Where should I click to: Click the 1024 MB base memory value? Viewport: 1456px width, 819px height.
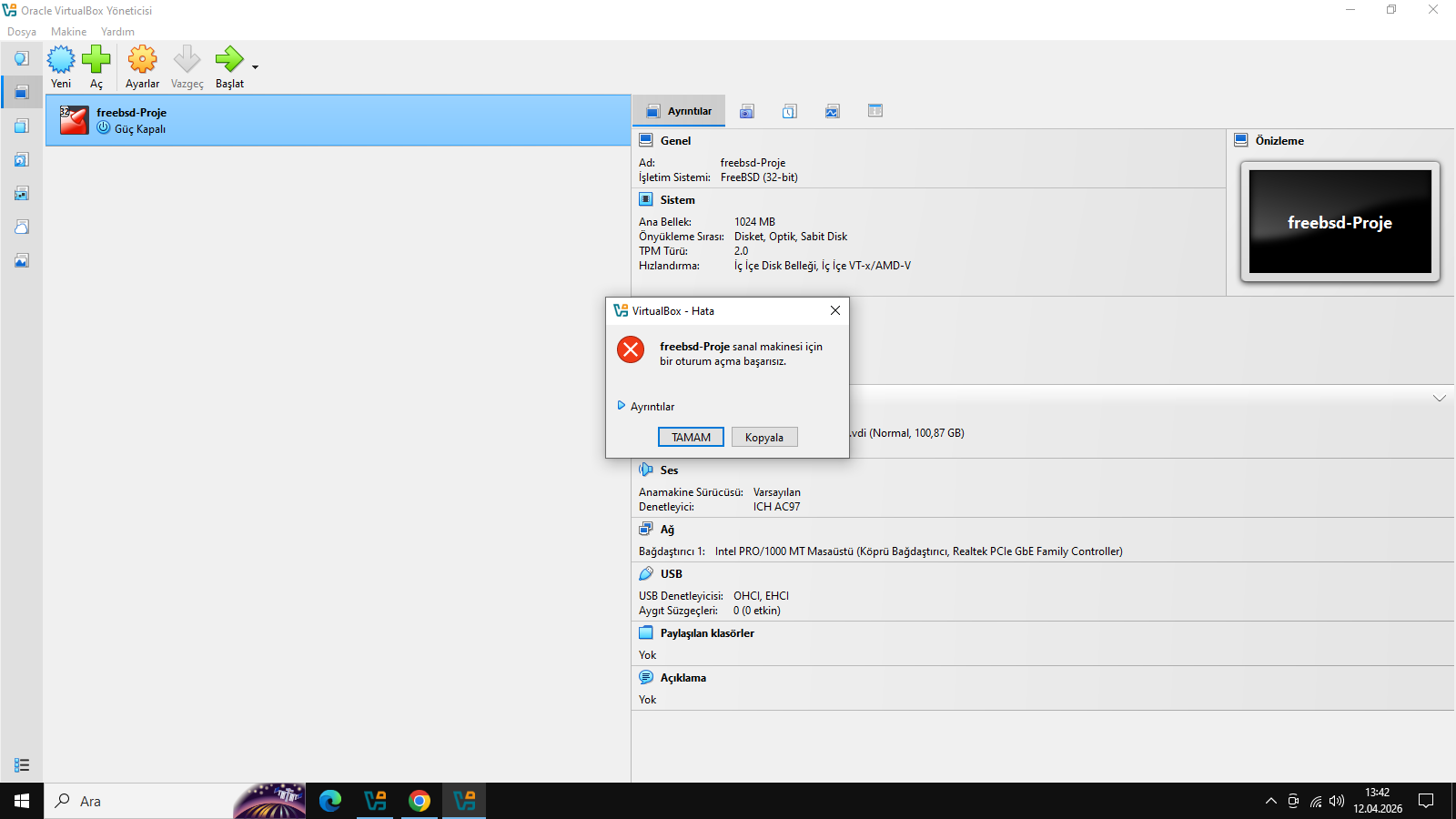point(755,222)
